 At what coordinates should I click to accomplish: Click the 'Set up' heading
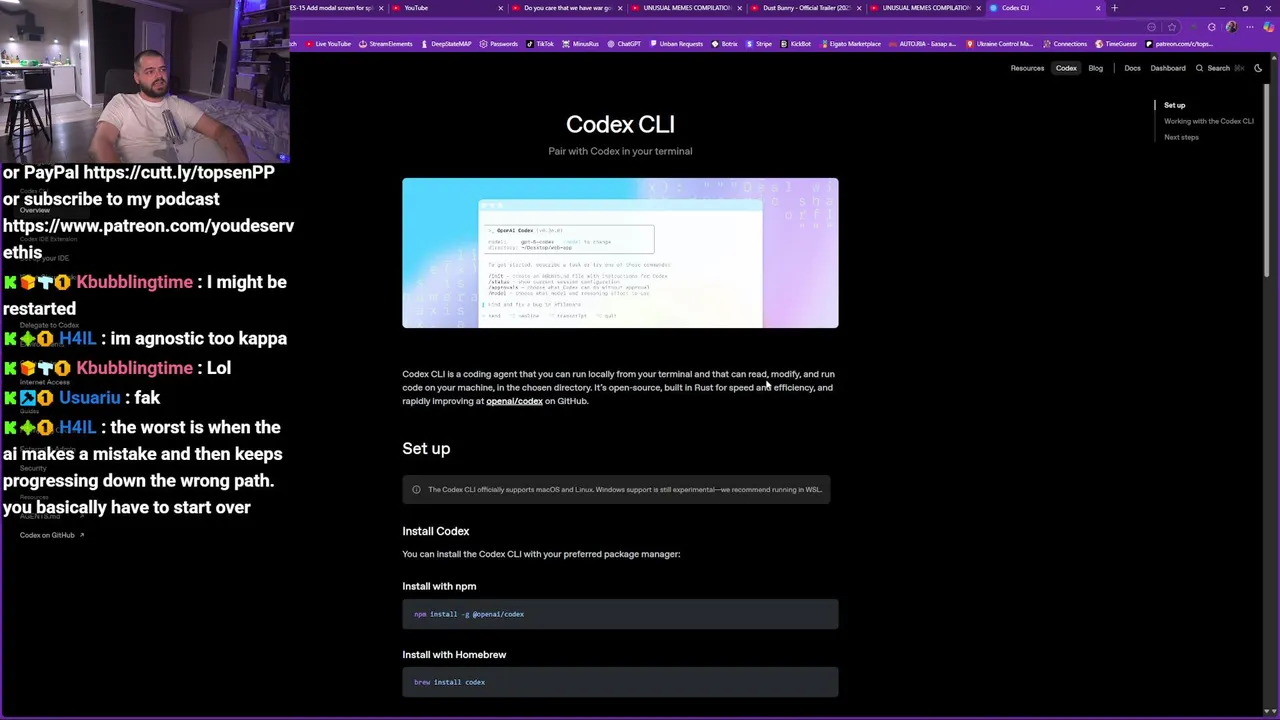pos(426,448)
